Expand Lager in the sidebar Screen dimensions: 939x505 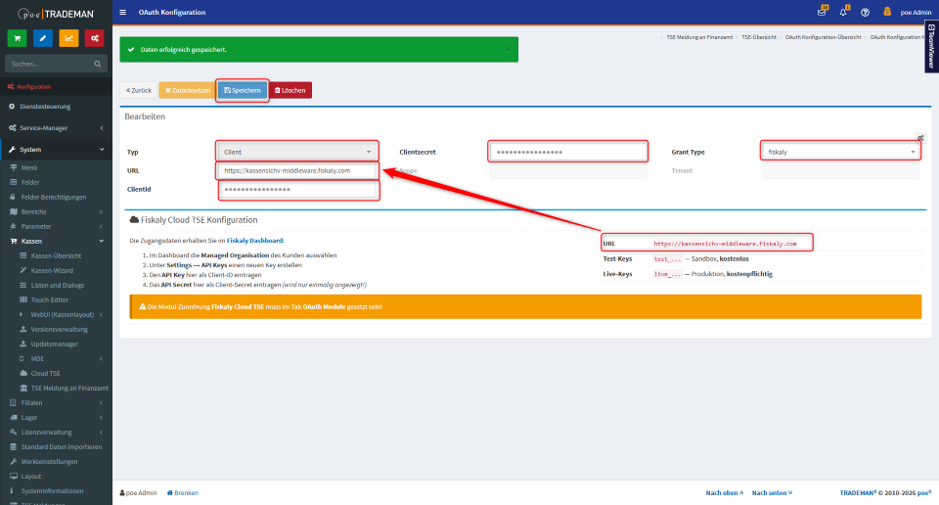tap(56, 418)
